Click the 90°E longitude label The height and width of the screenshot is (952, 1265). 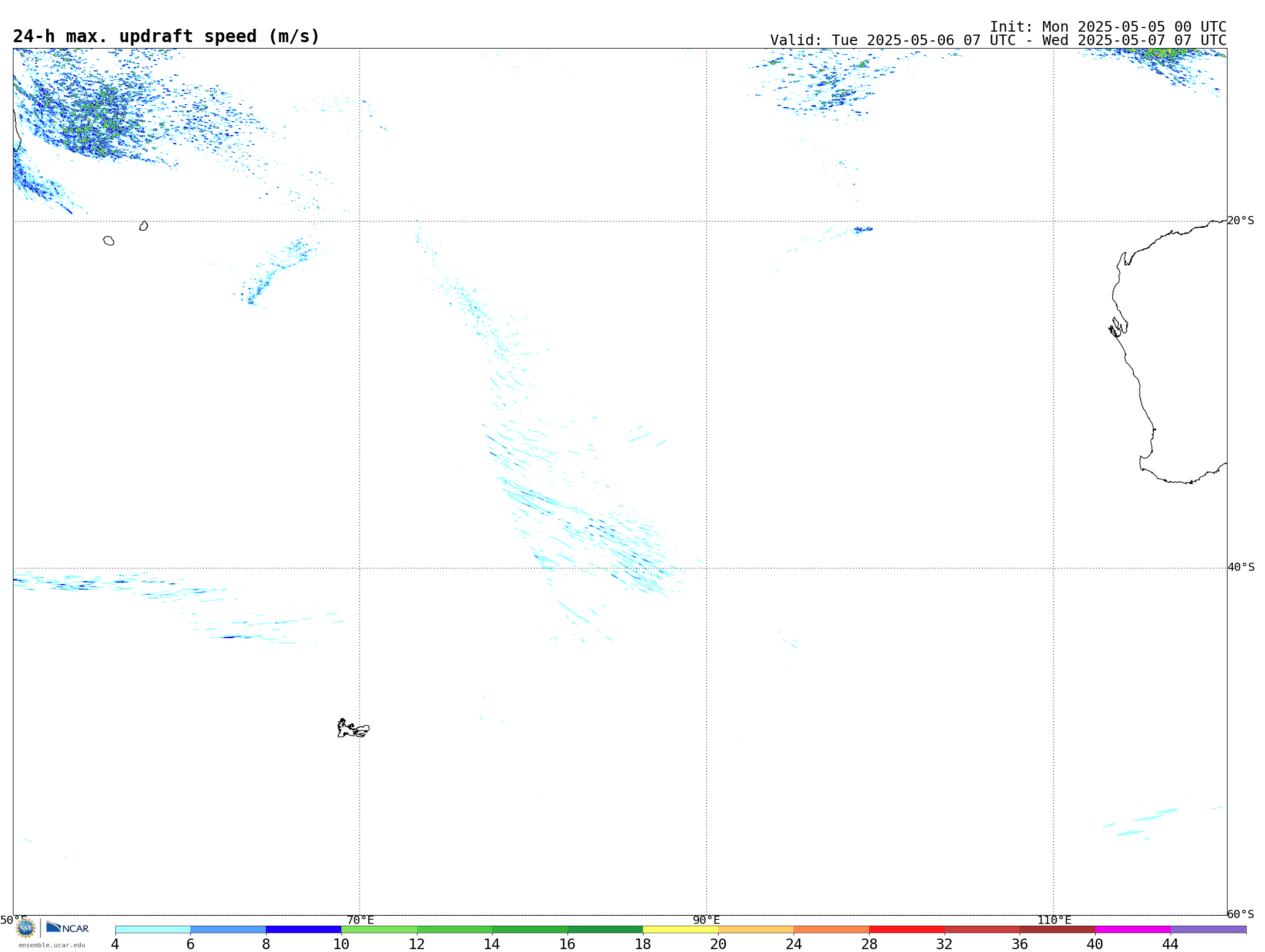pyautogui.click(x=706, y=920)
